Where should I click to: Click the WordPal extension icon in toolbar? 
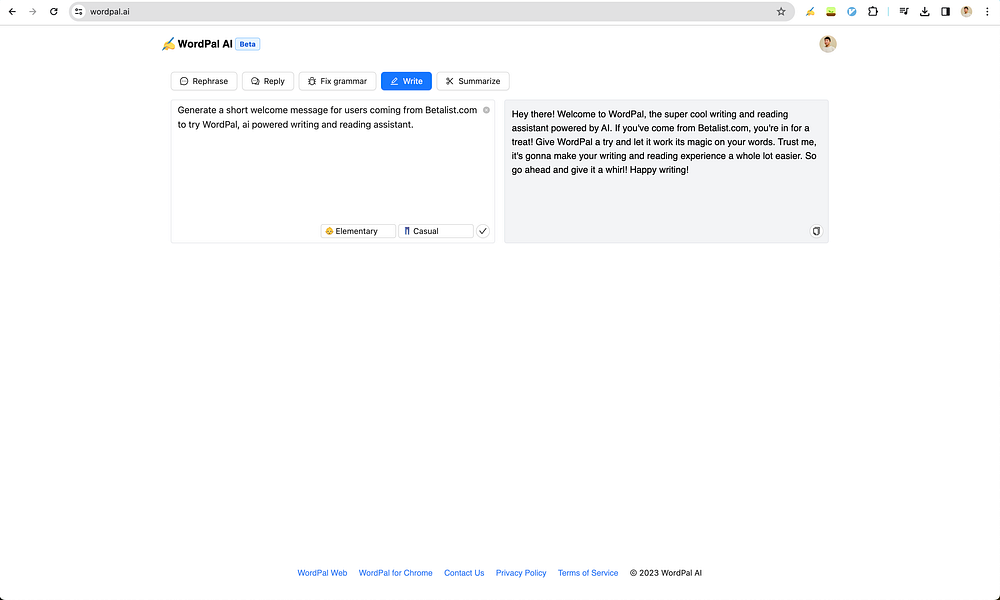810,11
